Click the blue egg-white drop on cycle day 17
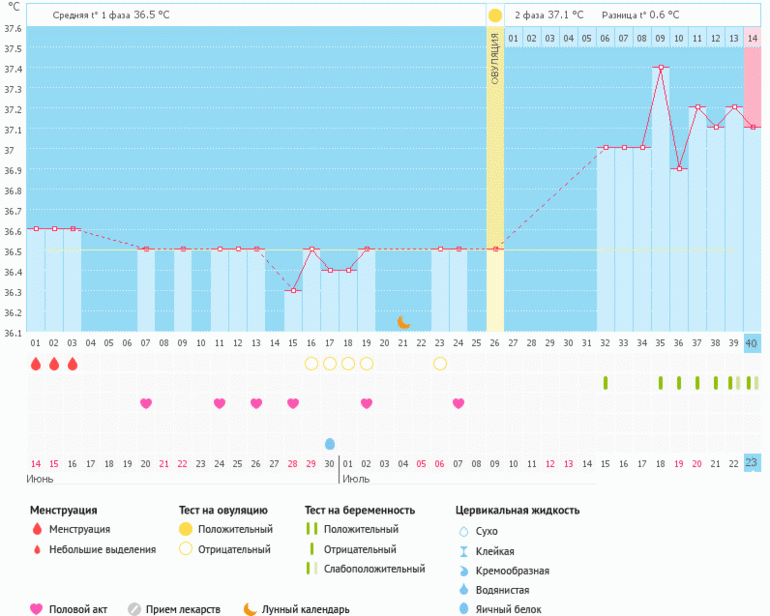 point(330,443)
